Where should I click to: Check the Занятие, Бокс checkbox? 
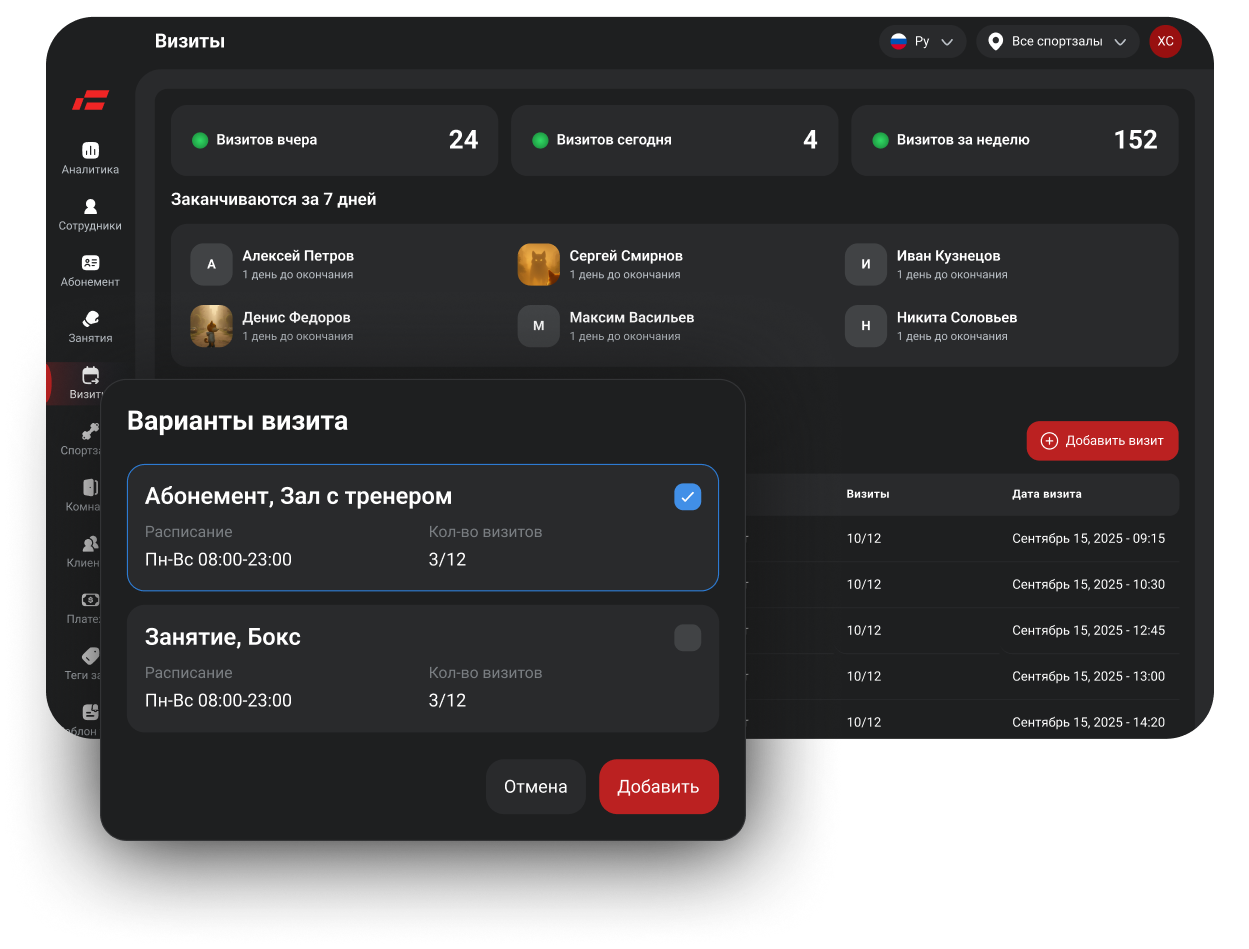click(687, 638)
